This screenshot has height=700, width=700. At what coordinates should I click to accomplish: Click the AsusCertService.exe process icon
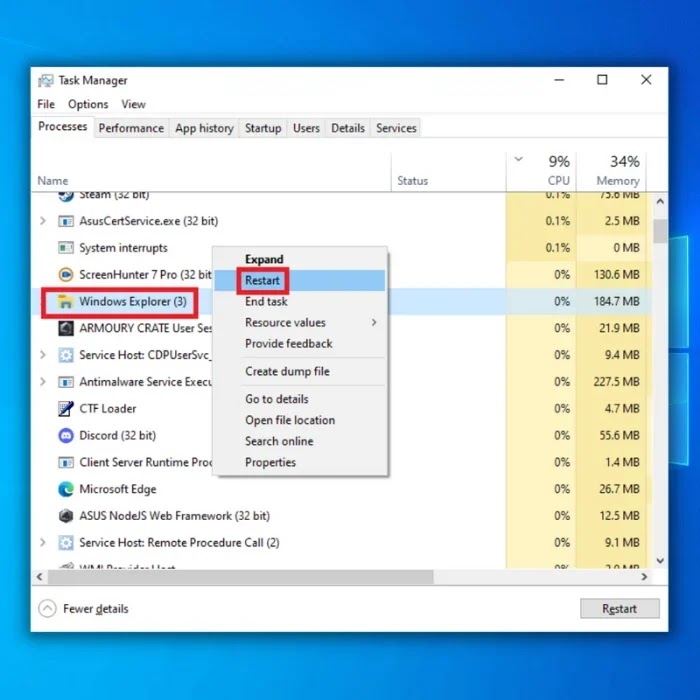click(66, 221)
